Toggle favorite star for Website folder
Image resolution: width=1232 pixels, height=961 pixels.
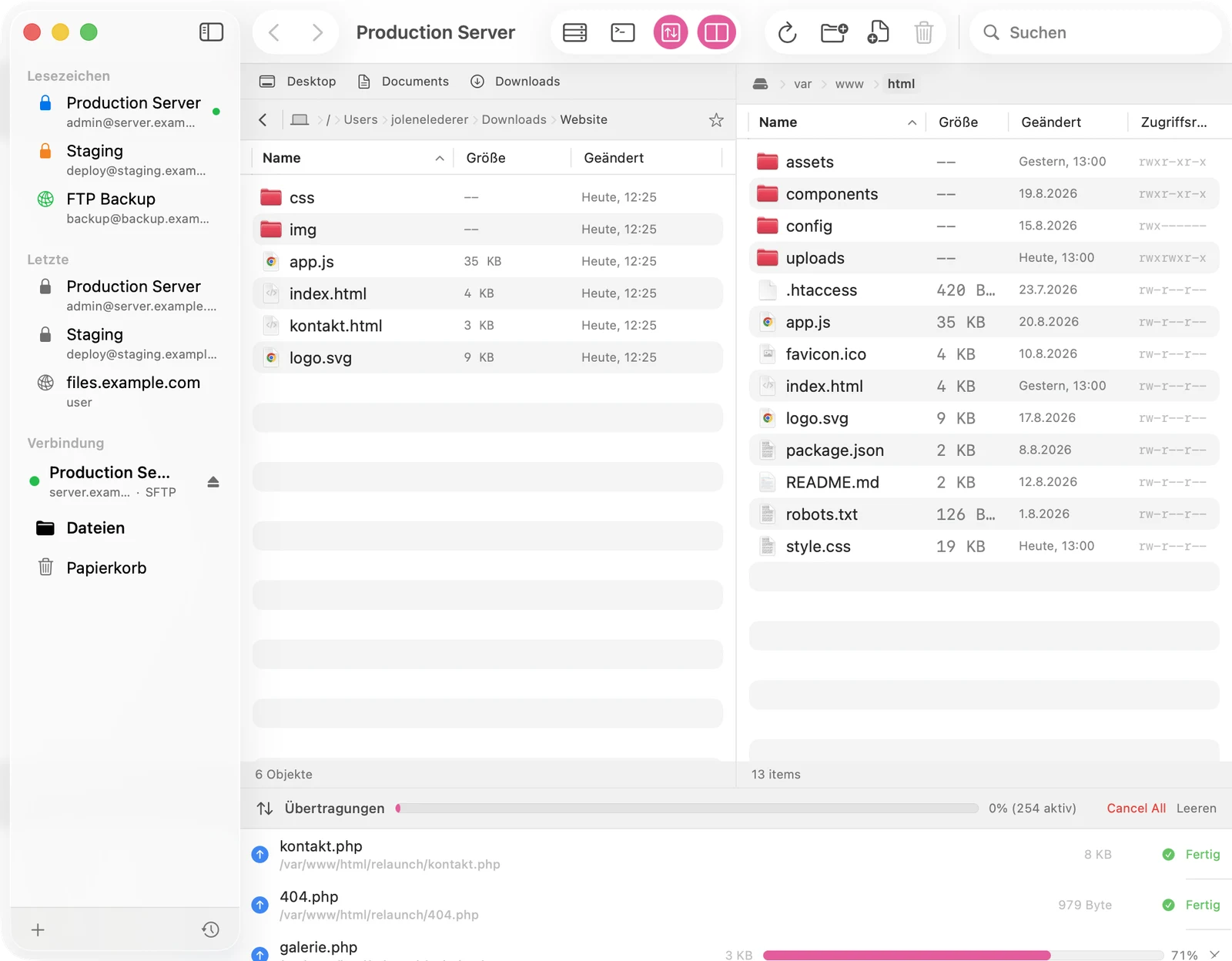716,119
